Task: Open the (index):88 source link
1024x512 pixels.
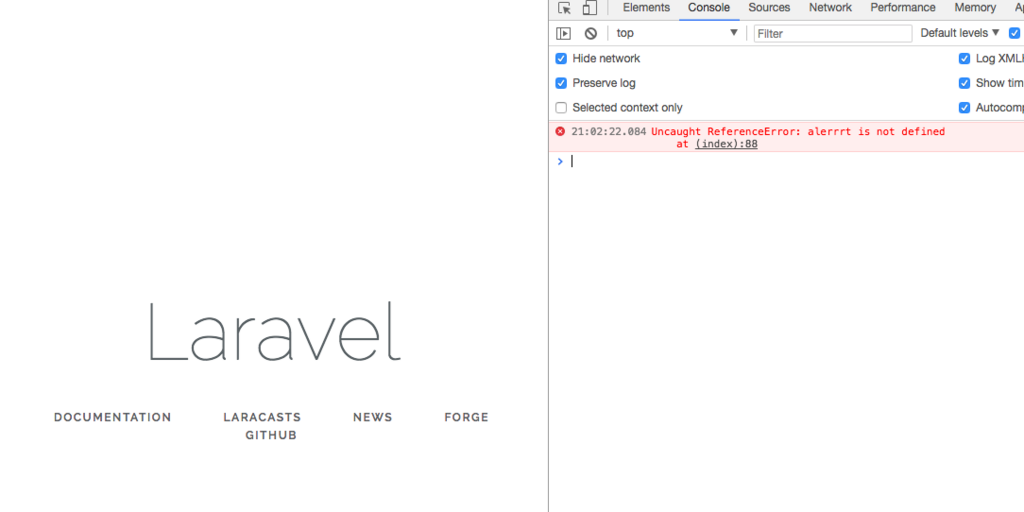Action: (726, 144)
